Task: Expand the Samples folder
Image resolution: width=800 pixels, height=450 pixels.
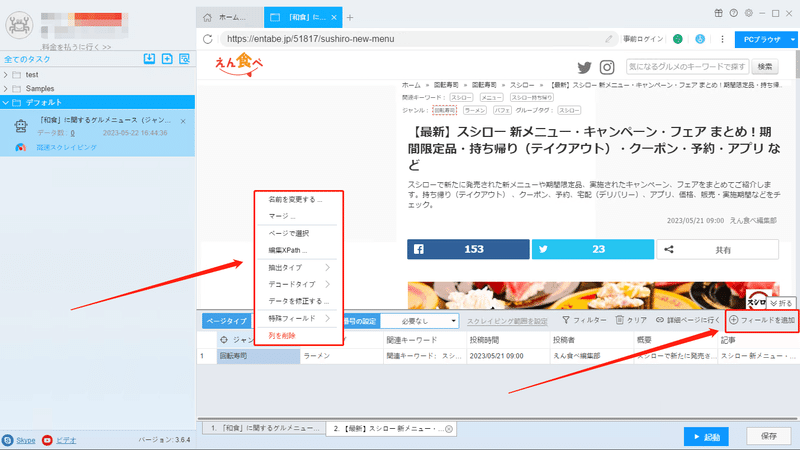Action: coord(6,88)
